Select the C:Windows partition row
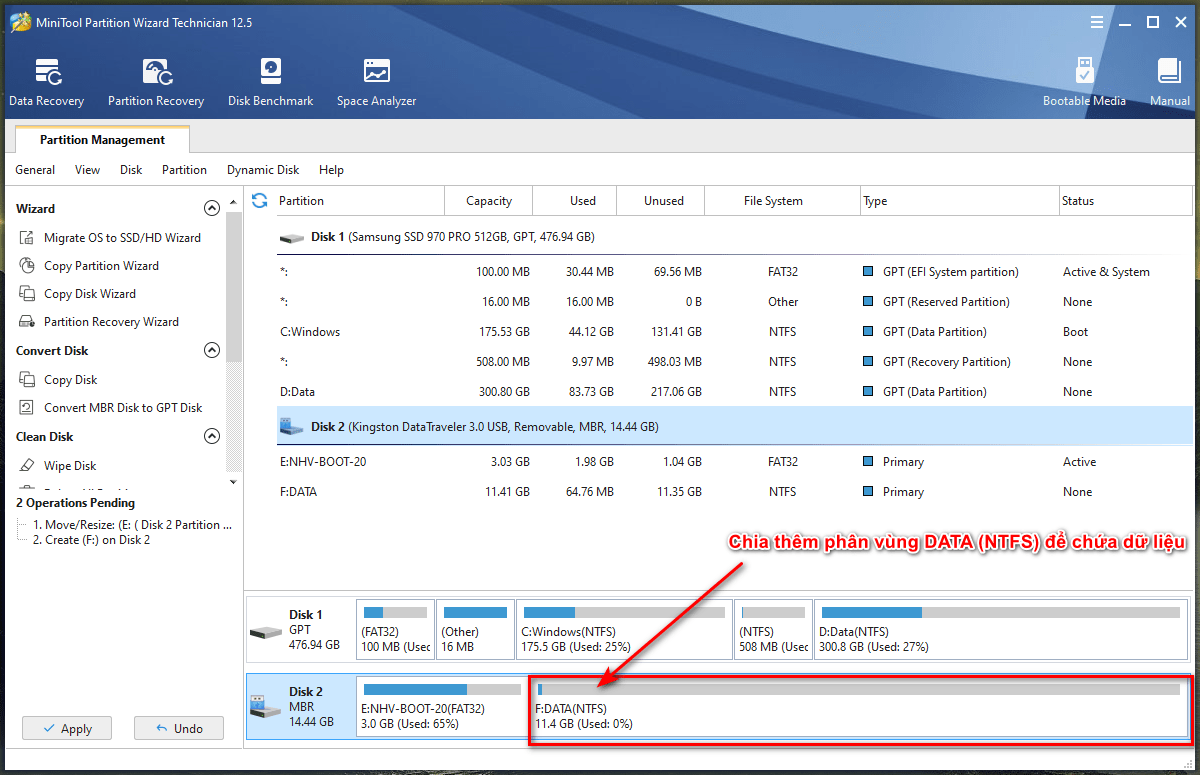Screen dimensions: 1200x775 coord(735,332)
